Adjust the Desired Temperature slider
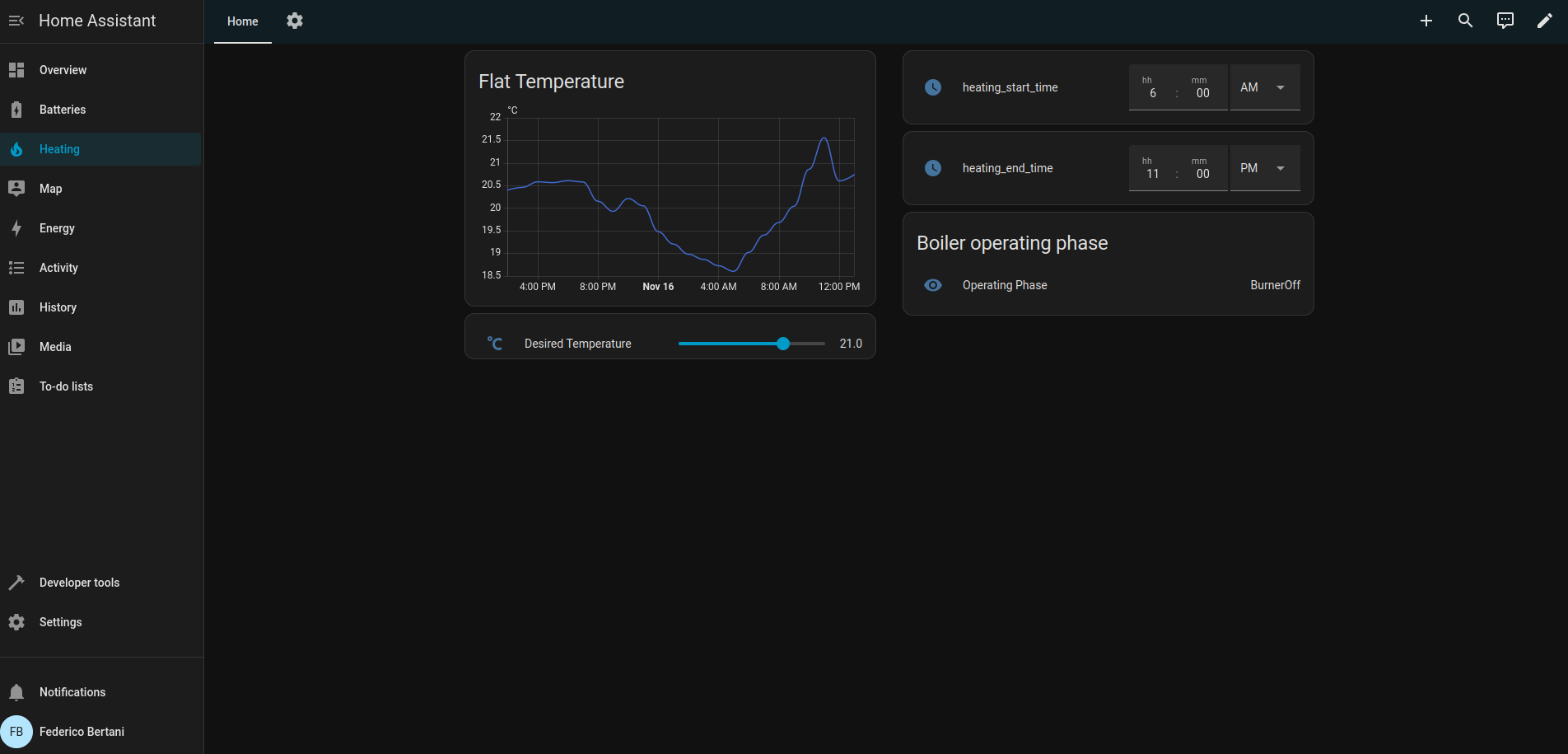 click(x=782, y=344)
